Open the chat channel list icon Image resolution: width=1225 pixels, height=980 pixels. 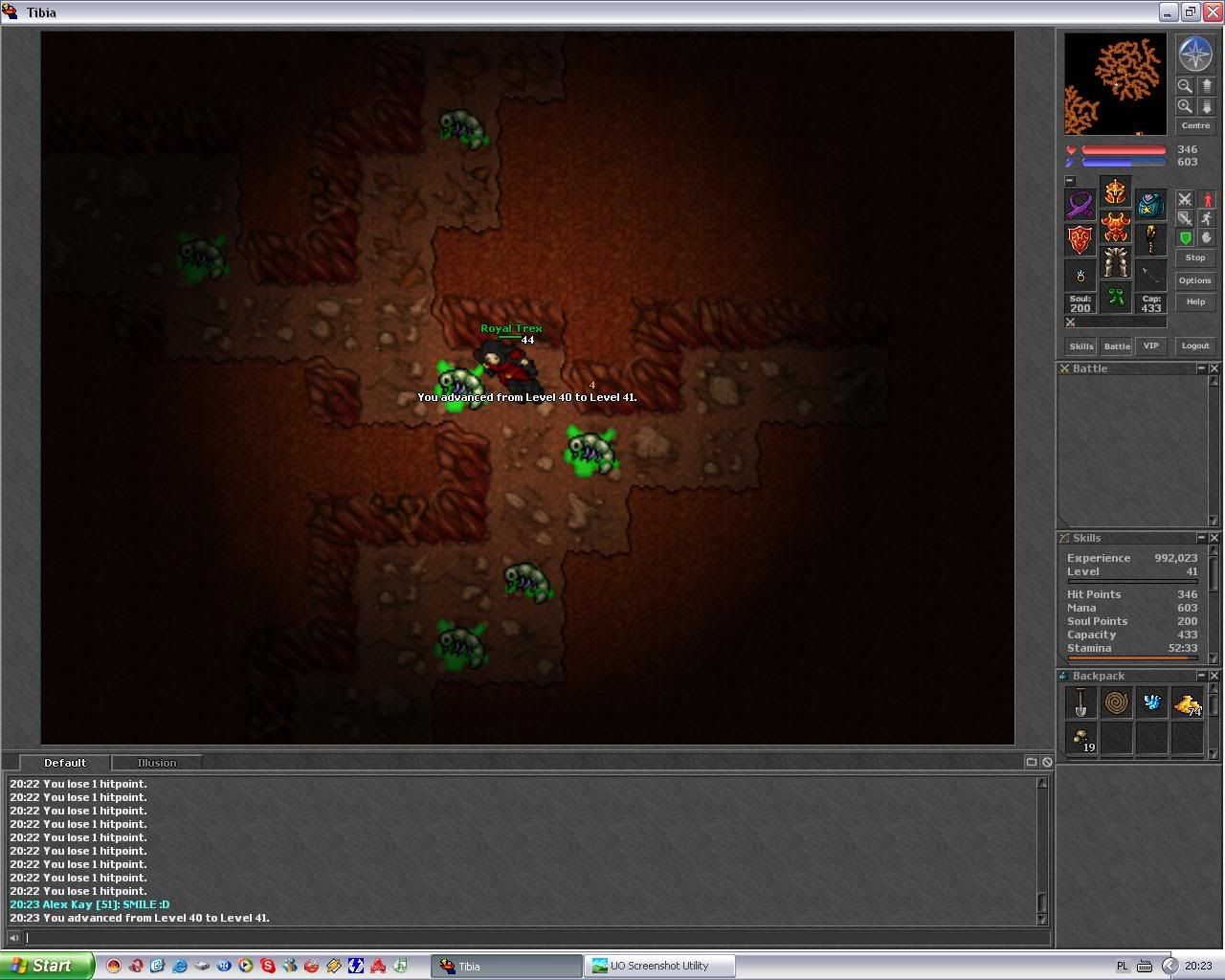point(1032,762)
